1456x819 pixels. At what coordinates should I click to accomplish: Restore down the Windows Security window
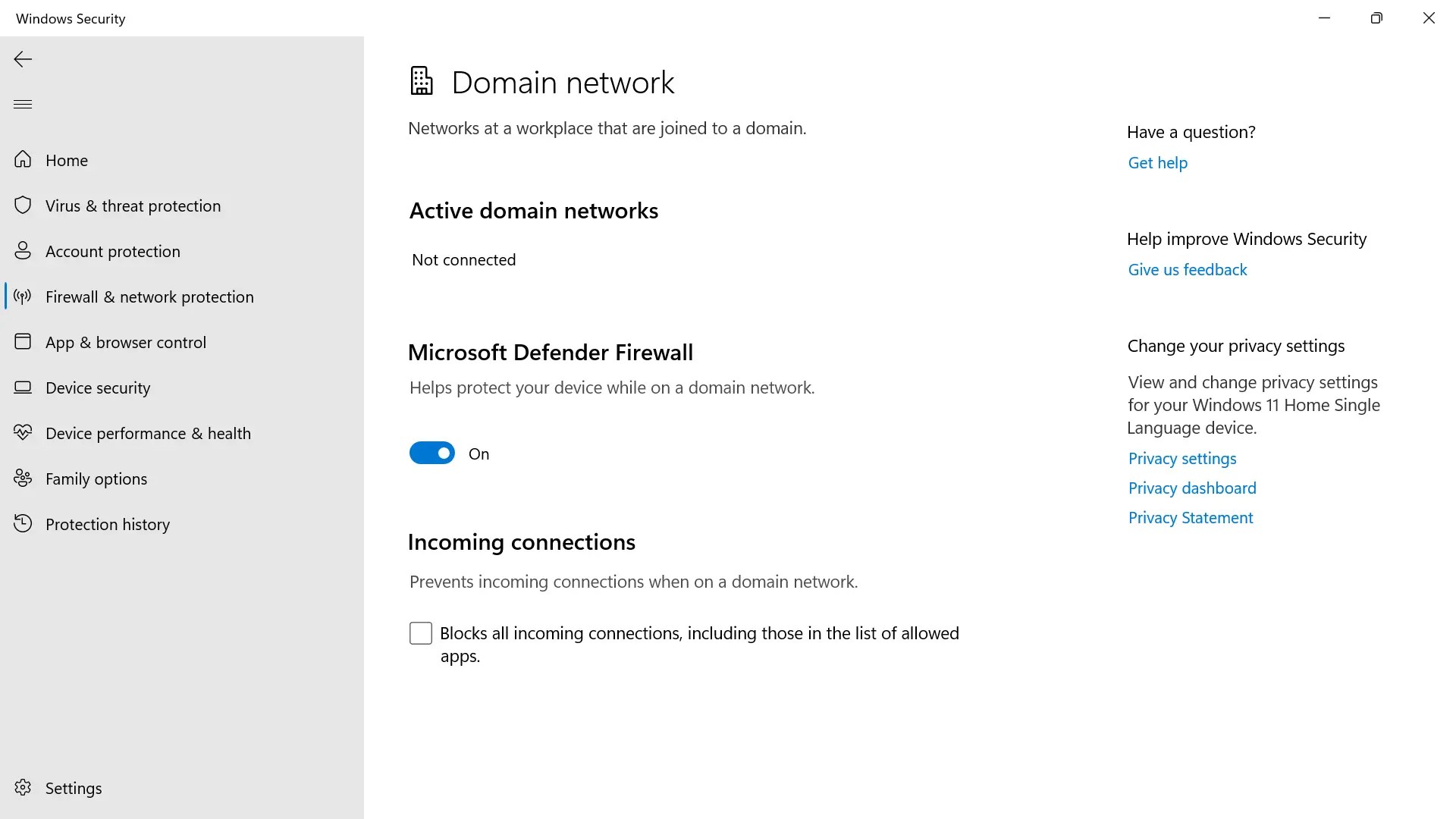pos(1376,18)
